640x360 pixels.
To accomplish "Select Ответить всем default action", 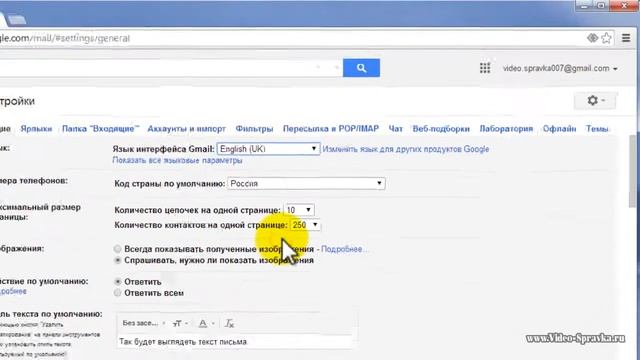I will pyautogui.click(x=118, y=293).
